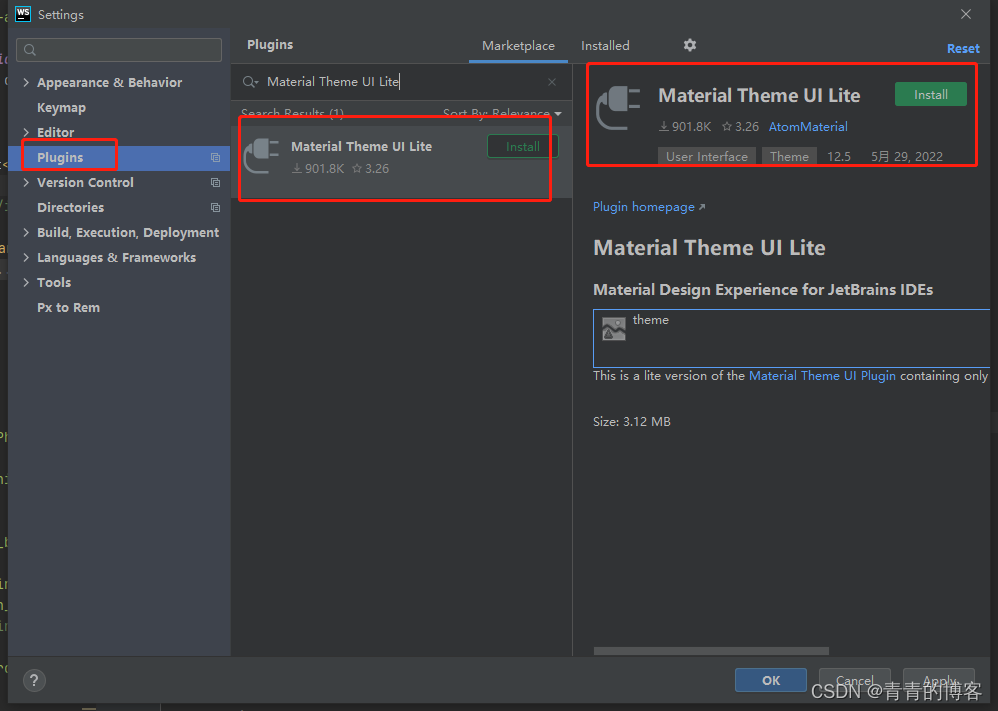Click the large plug icon in details

[618, 108]
